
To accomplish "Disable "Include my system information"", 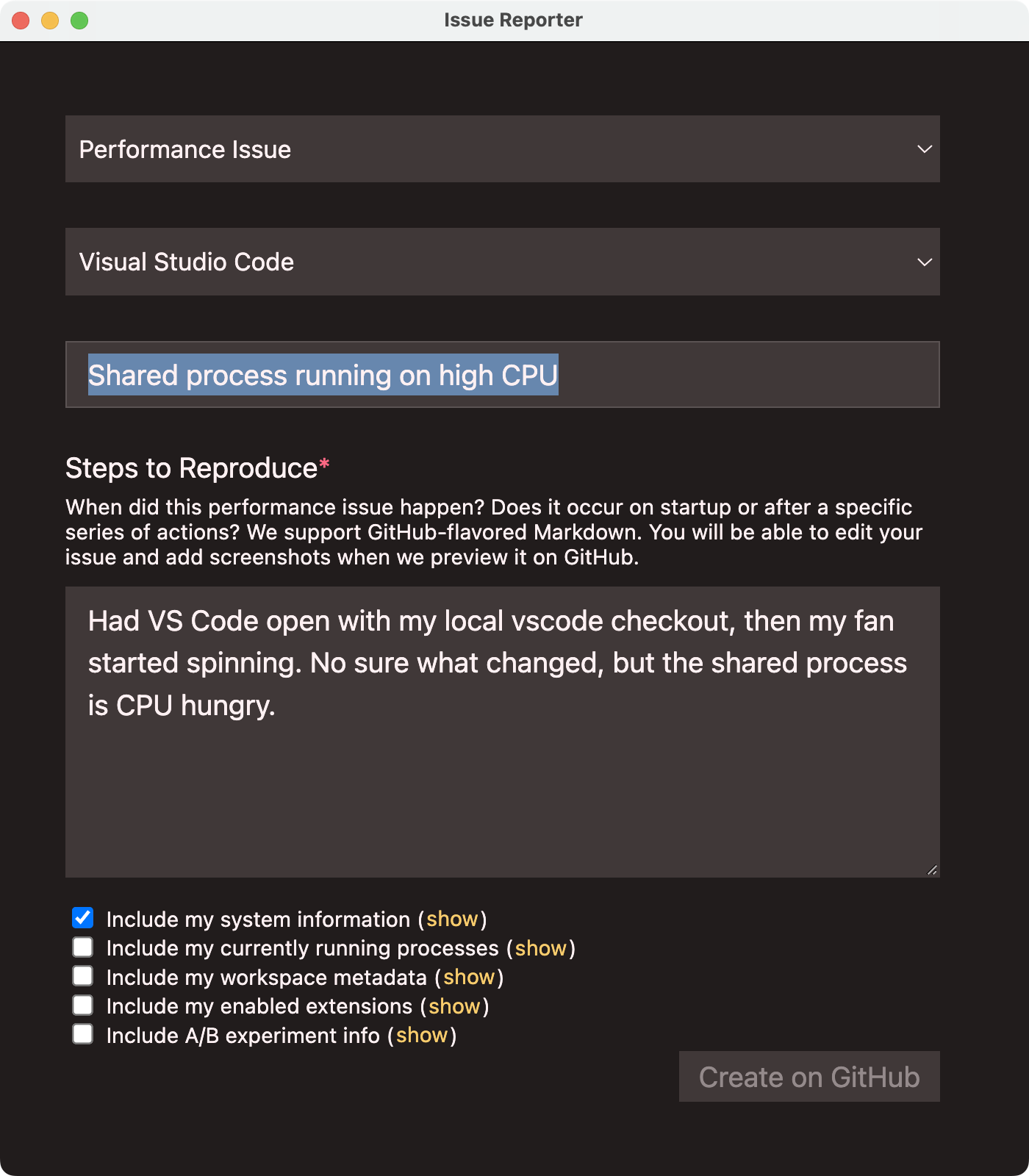I will [82, 917].
